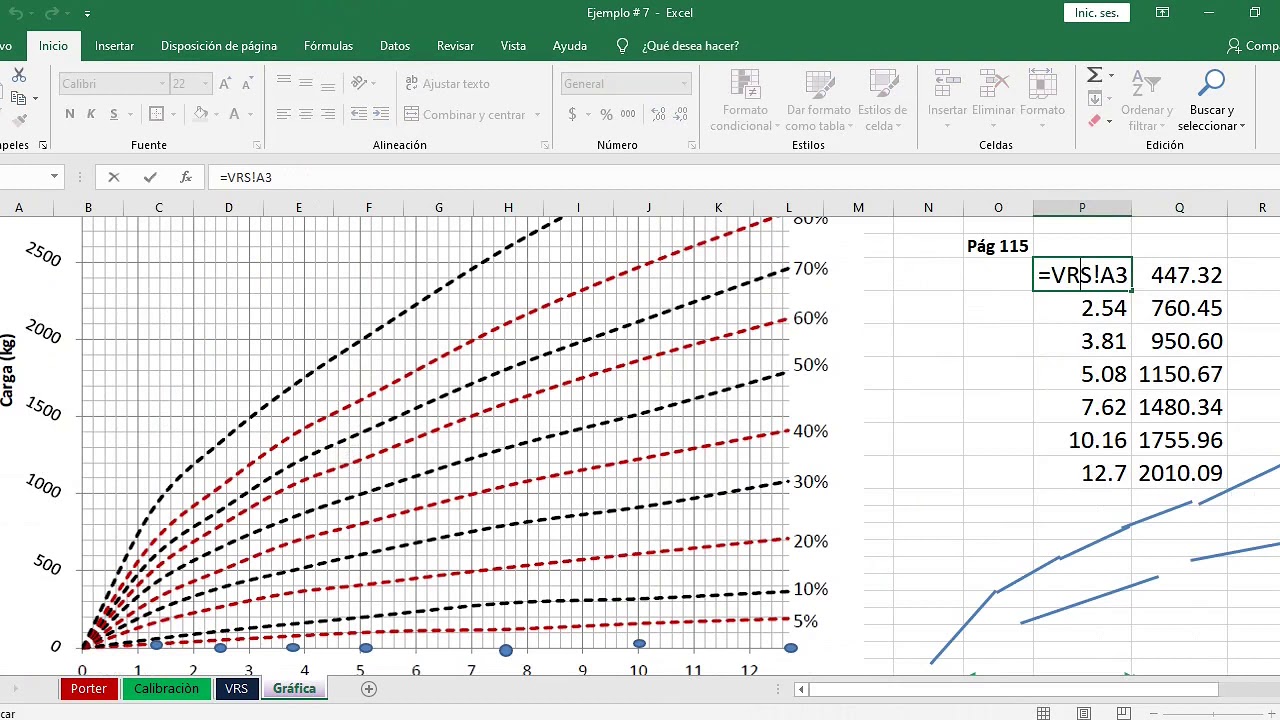Screen dimensions: 1280x720
Task: Switch to Page Layout view icon
Action: point(1083,713)
